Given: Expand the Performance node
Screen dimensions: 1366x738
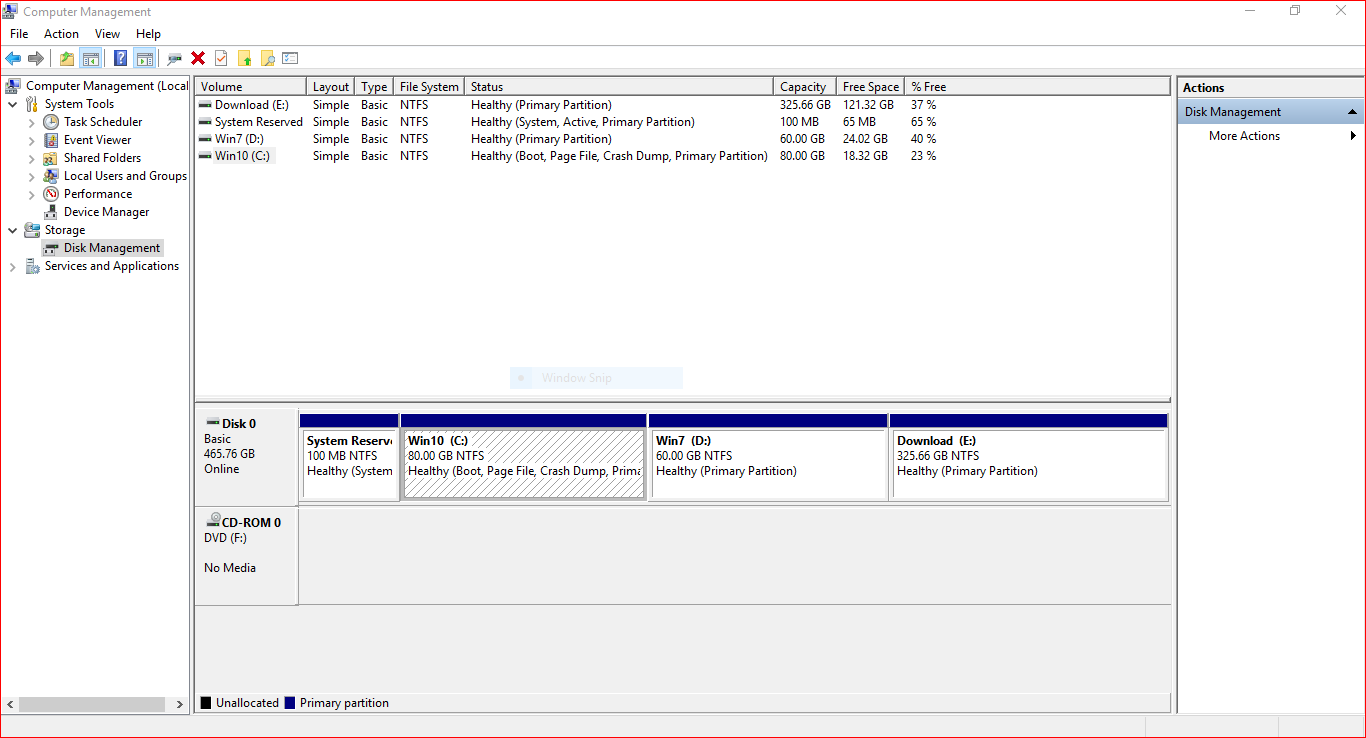Looking at the screenshot, I should 31,194.
